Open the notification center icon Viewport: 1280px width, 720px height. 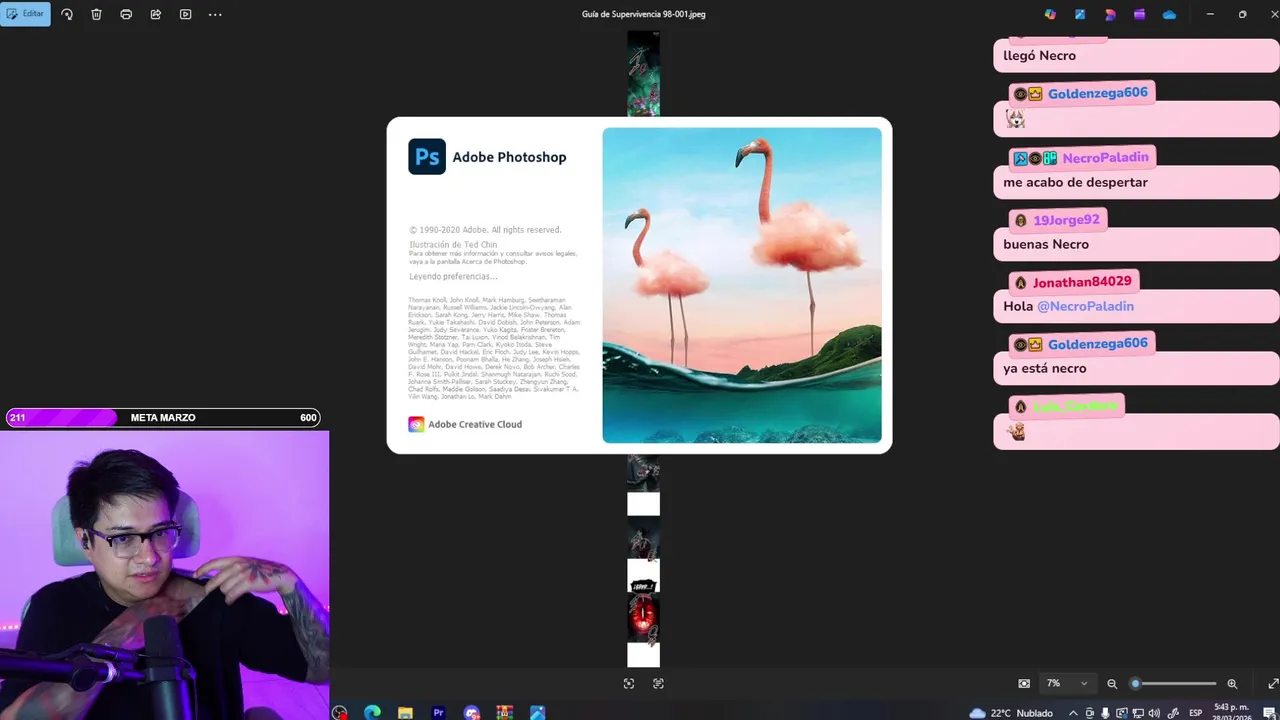[x=1268, y=713]
